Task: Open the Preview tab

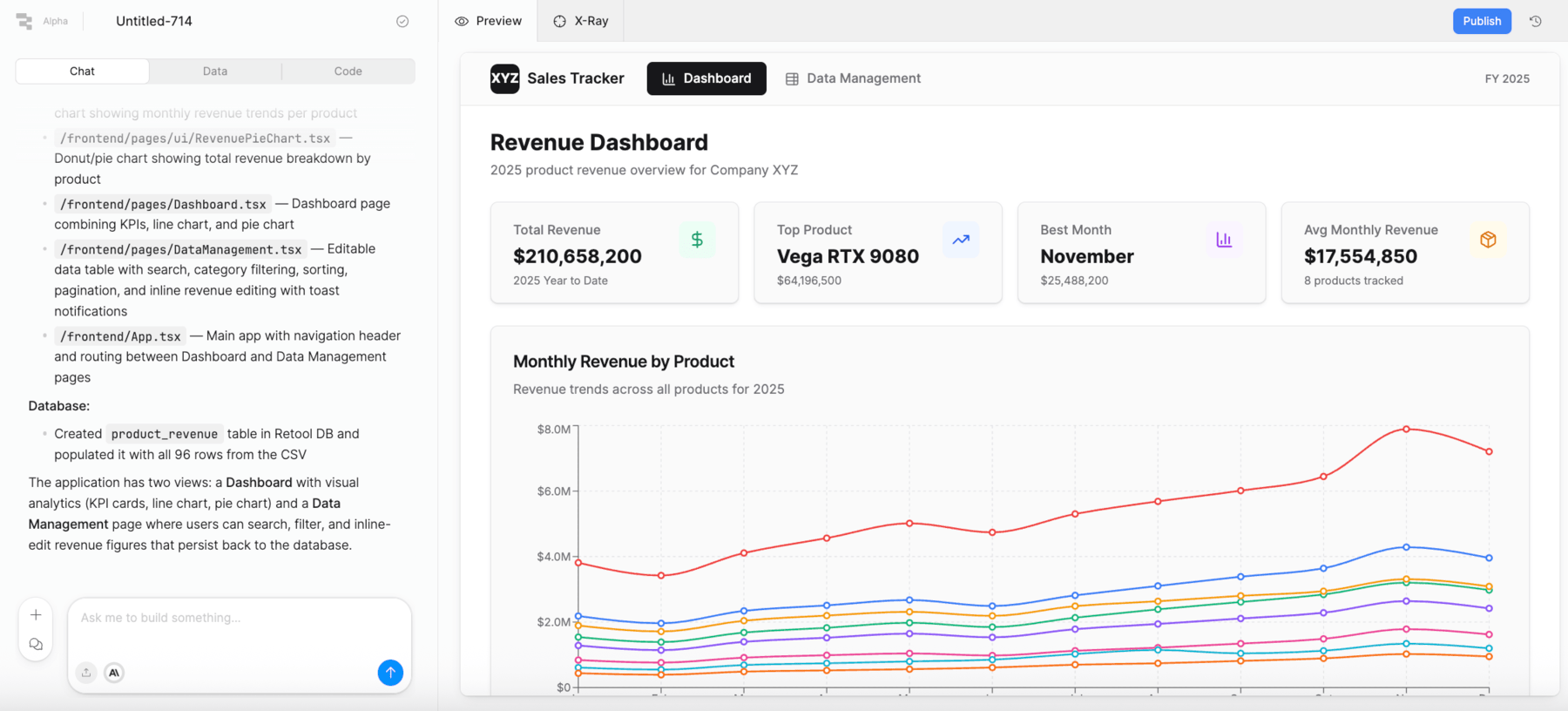Action: (489, 21)
